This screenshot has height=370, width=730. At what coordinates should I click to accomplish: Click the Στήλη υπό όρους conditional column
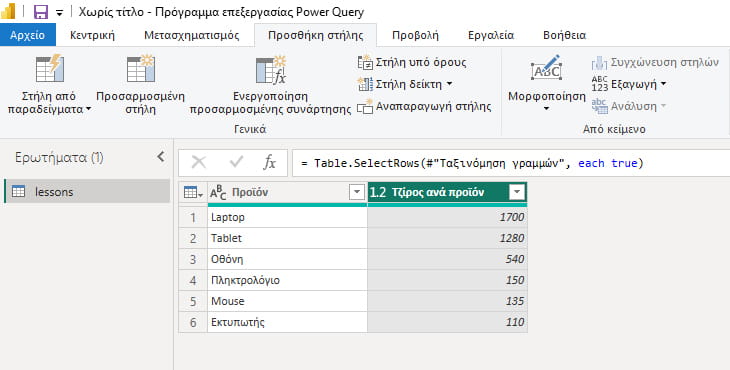412,62
